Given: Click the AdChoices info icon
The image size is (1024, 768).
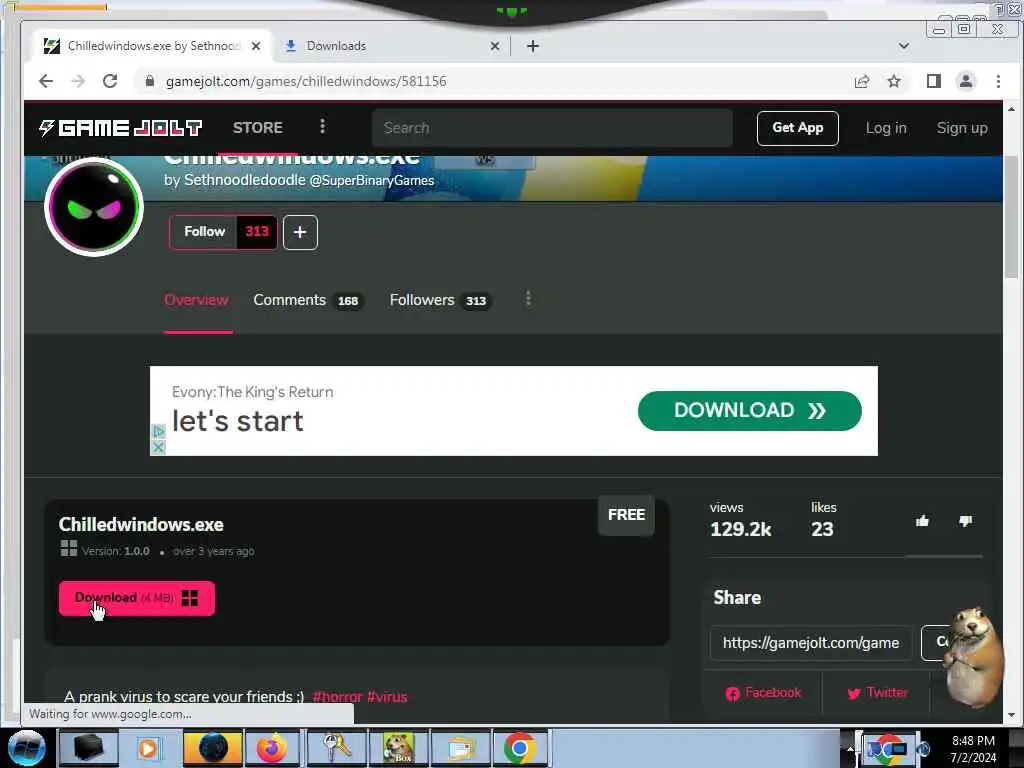Looking at the screenshot, I should point(158,432).
